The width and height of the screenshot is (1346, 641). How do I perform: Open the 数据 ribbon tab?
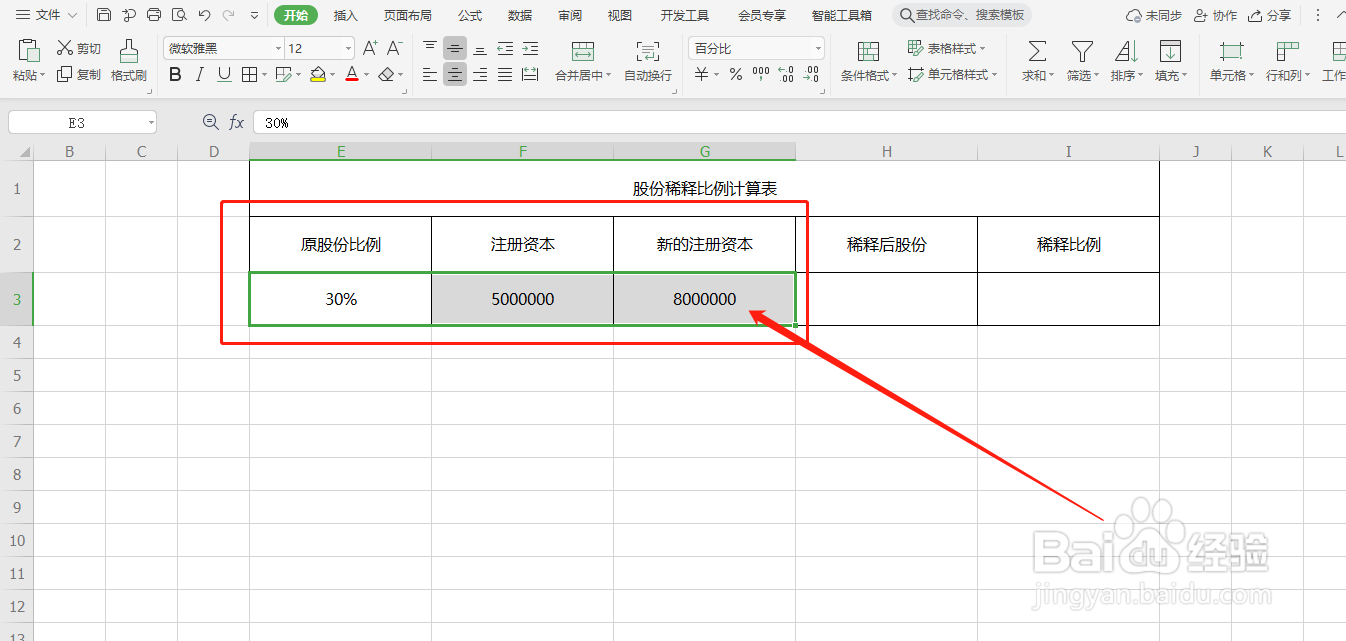pyautogui.click(x=519, y=15)
